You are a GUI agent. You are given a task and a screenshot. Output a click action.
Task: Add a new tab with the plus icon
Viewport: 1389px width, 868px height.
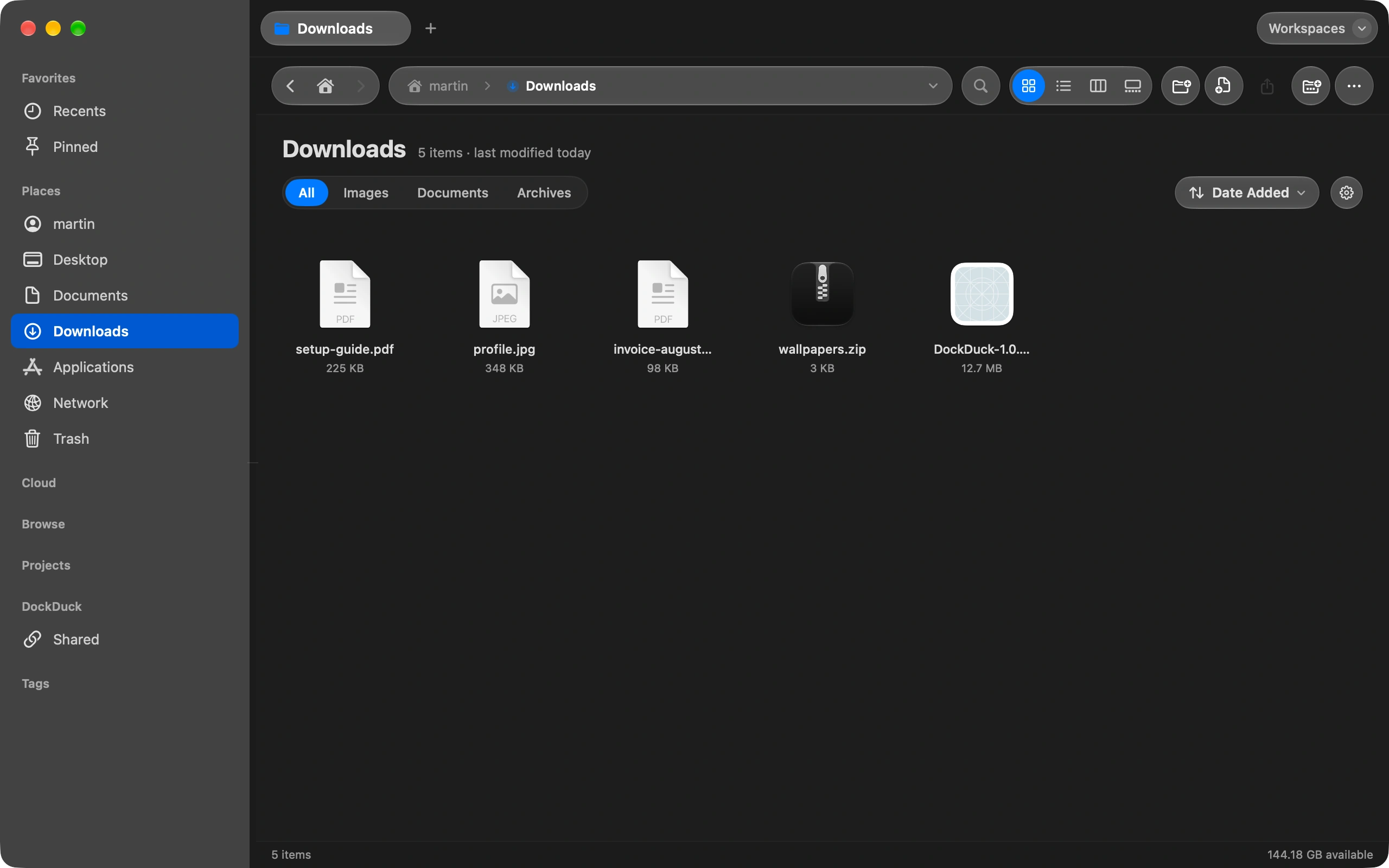[x=430, y=28]
